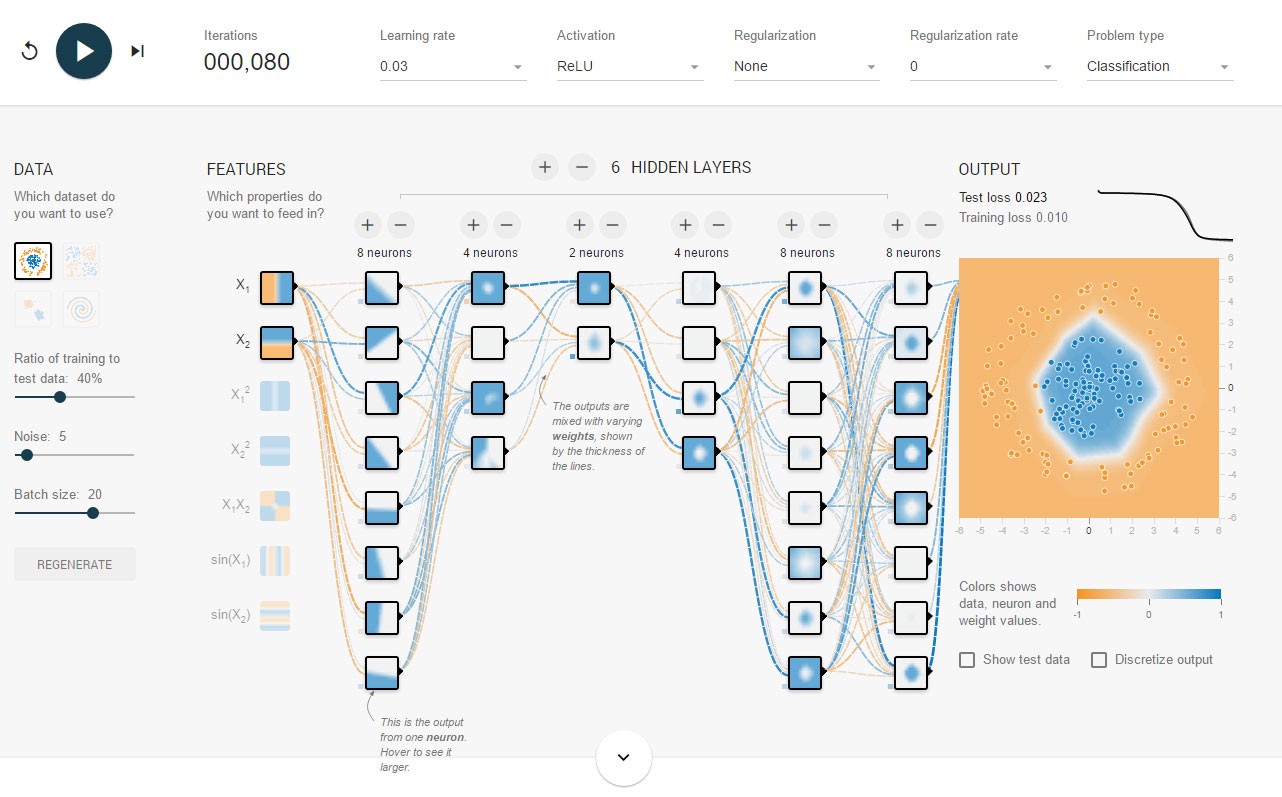Click the step forward icon
This screenshot has width=1282, height=797.
click(x=137, y=51)
